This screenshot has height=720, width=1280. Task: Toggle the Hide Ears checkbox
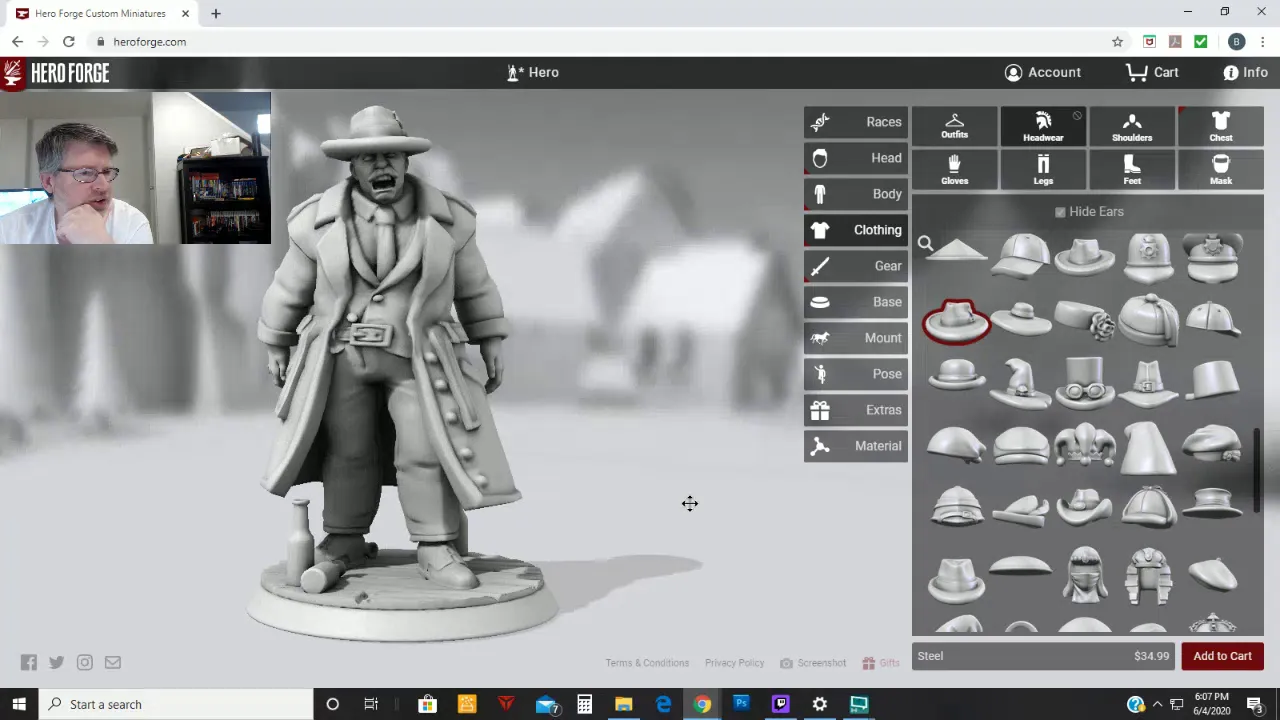[1060, 212]
